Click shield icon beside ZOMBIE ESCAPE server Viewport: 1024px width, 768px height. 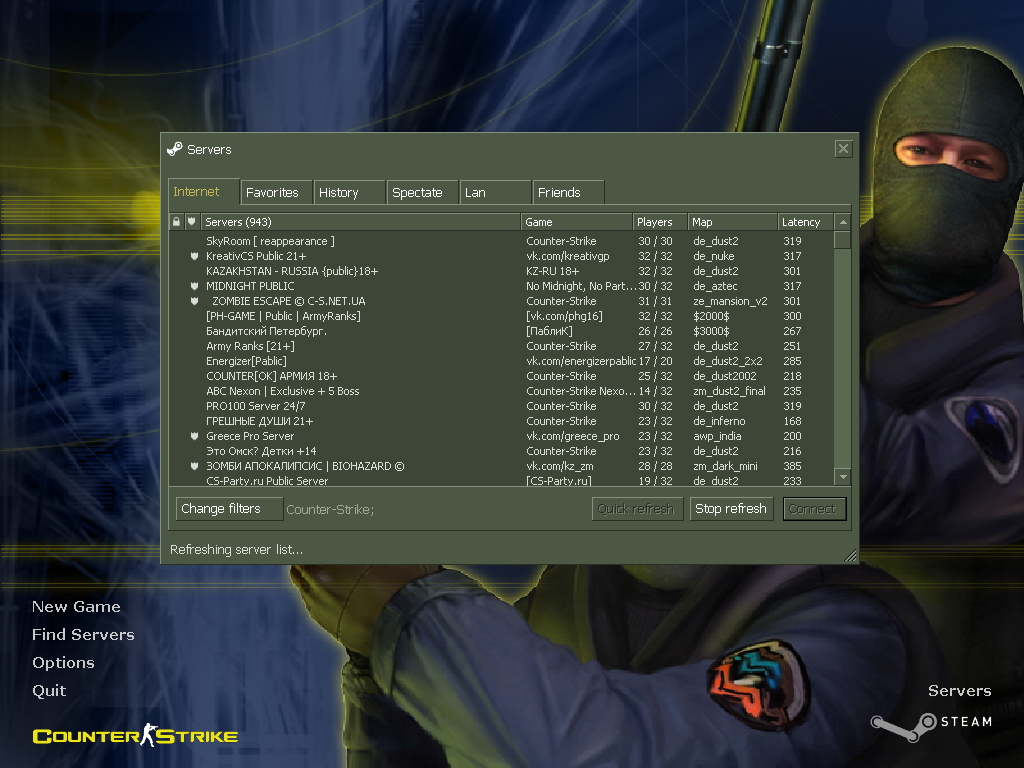point(194,301)
